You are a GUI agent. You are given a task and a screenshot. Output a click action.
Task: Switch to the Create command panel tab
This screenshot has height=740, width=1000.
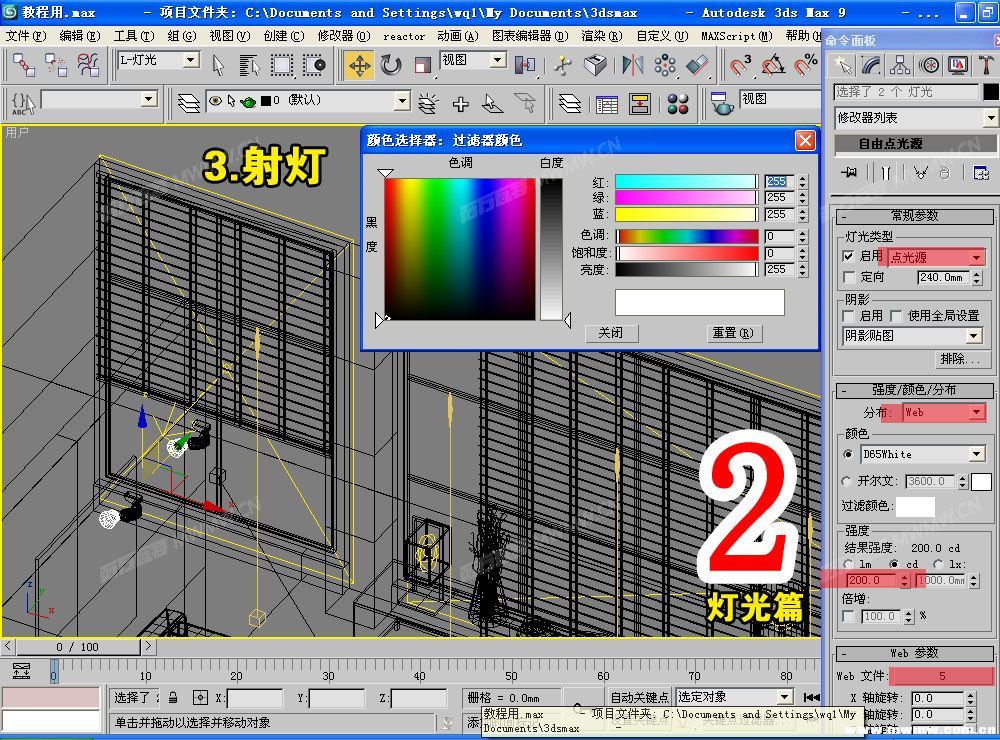click(842, 64)
